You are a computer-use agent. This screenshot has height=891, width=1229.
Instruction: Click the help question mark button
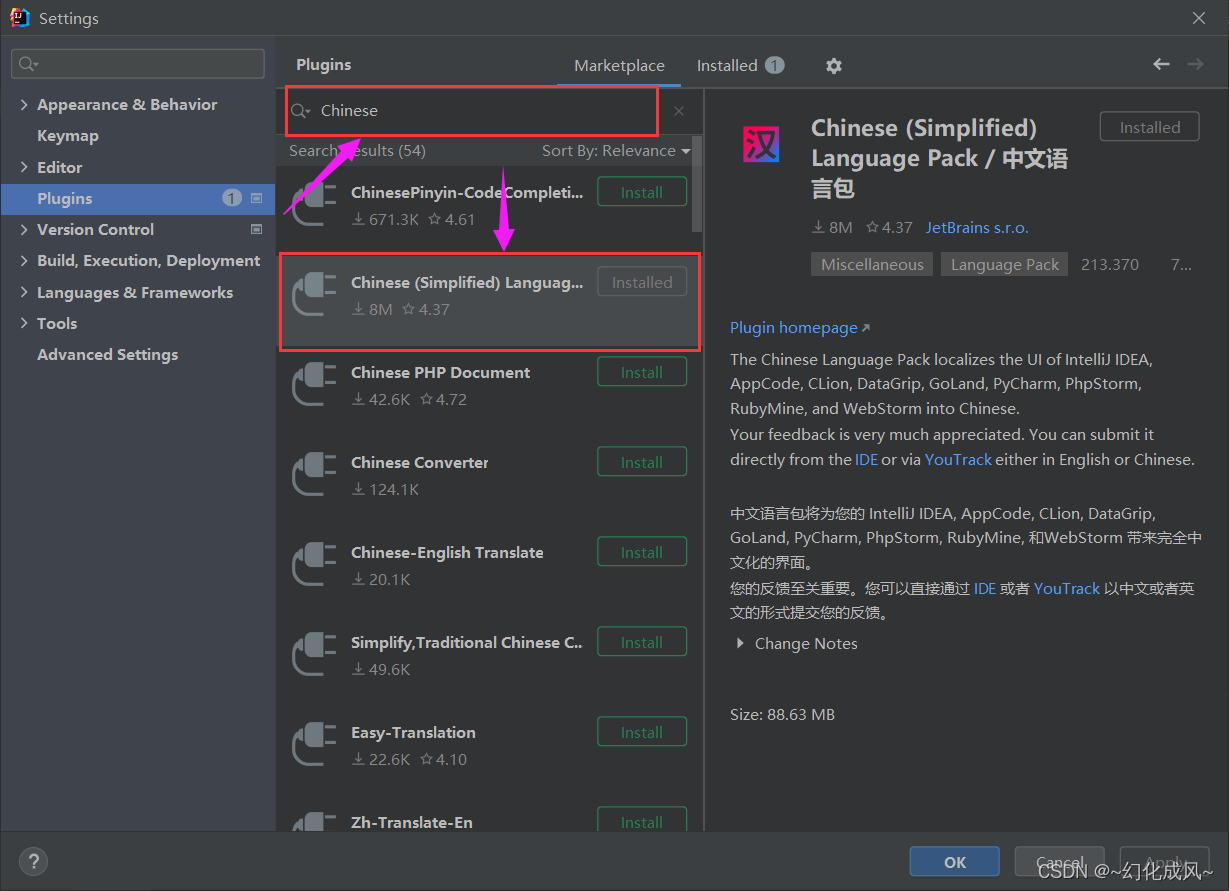33,861
